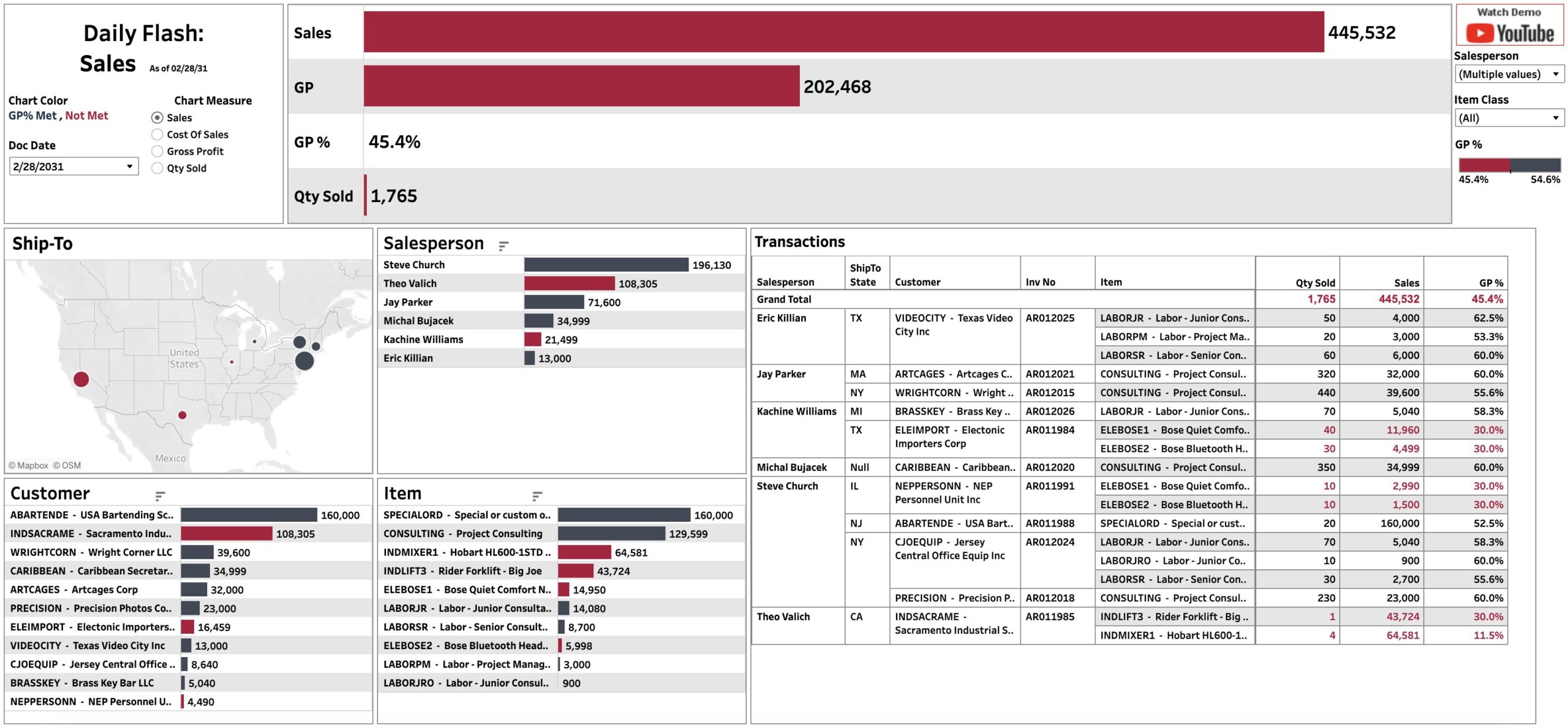Click the YouTube Watch Demo logo
Screen dimensions: 1568x728
(x=1509, y=32)
